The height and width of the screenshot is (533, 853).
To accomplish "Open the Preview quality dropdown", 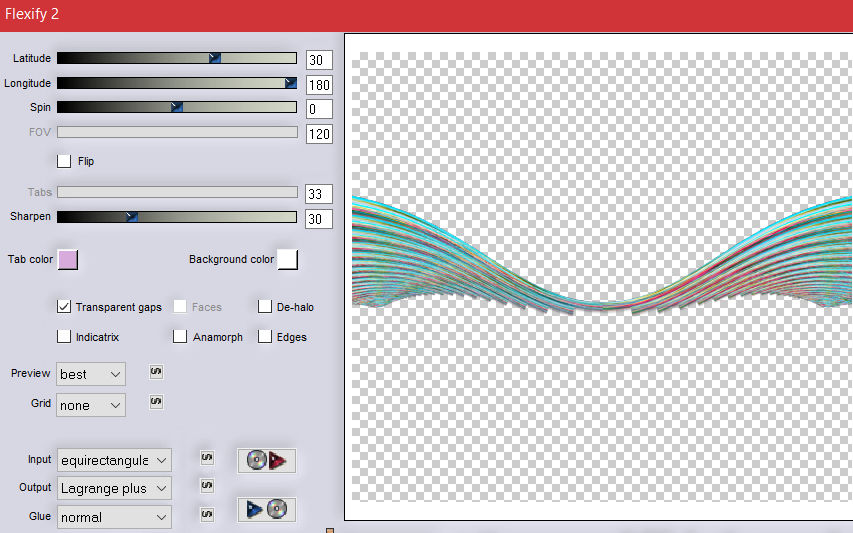I will click(91, 374).
